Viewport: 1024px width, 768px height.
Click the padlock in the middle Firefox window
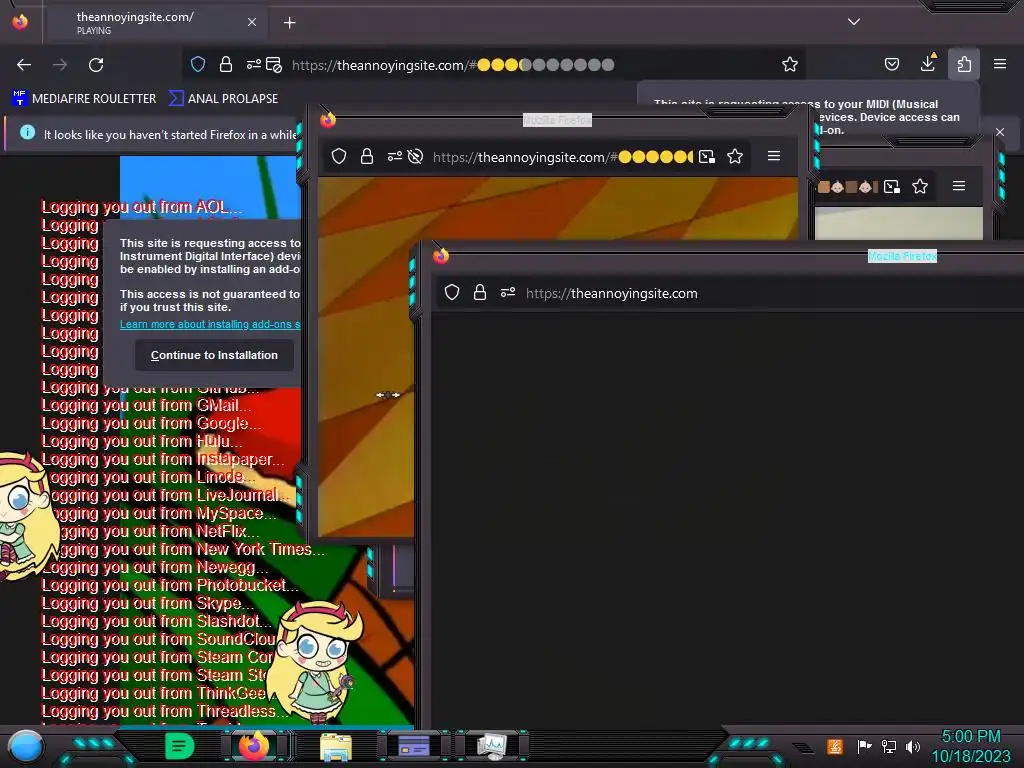coord(367,156)
